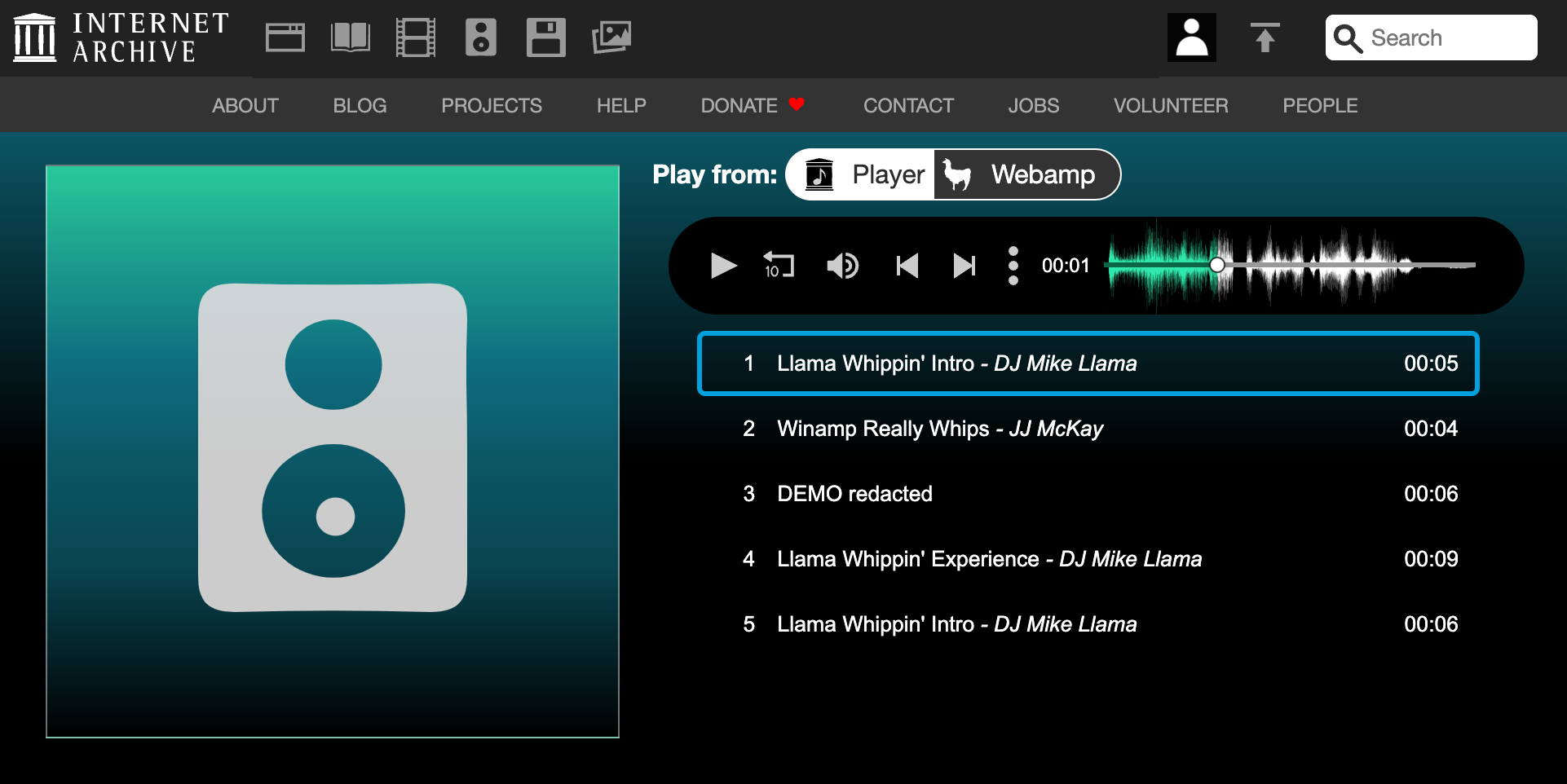Click the 00:04 duration of track 2
This screenshot has width=1567, height=784.
[1431, 429]
